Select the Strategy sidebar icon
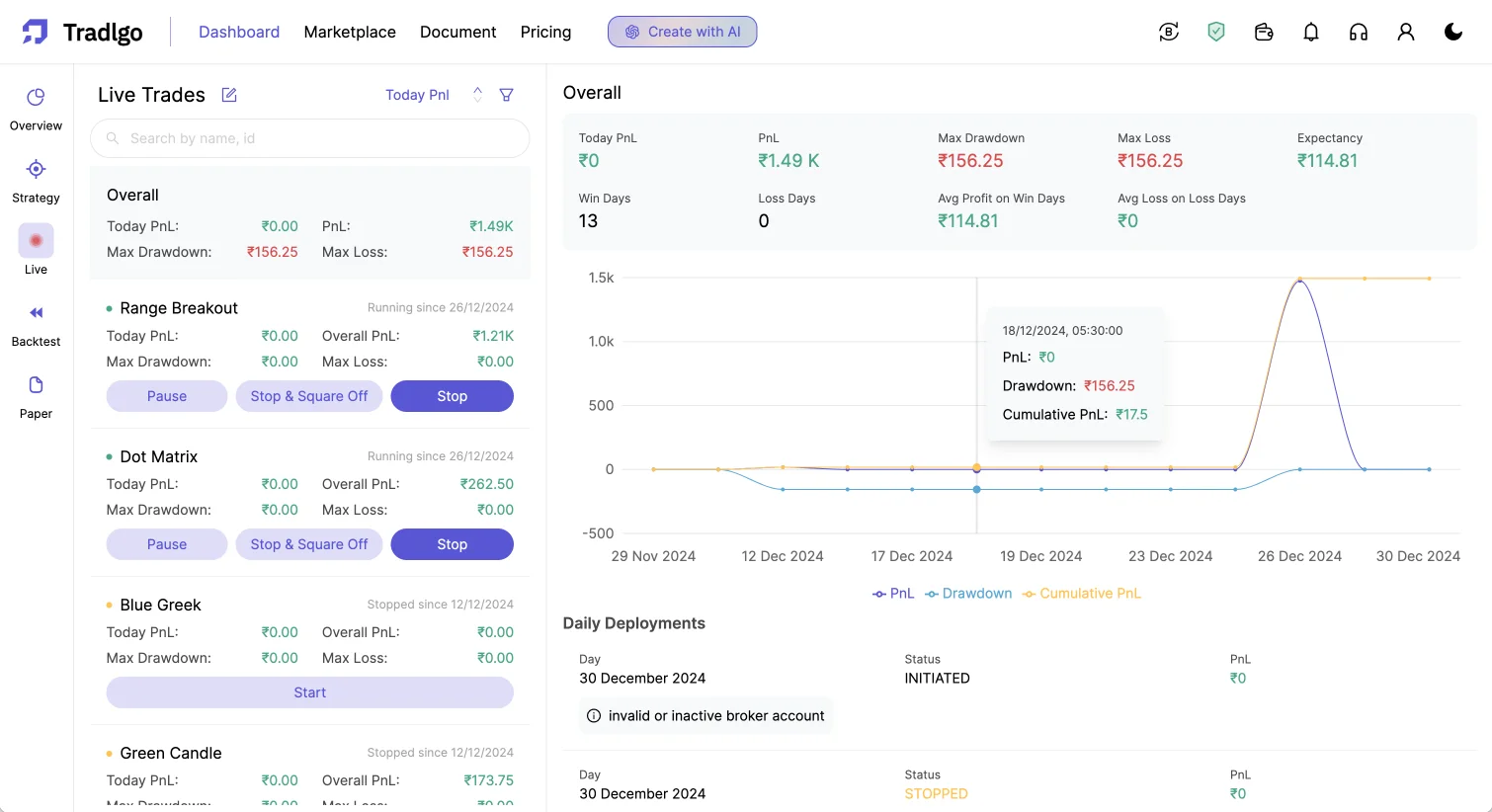This screenshot has height=812, width=1492. pyautogui.click(x=36, y=178)
